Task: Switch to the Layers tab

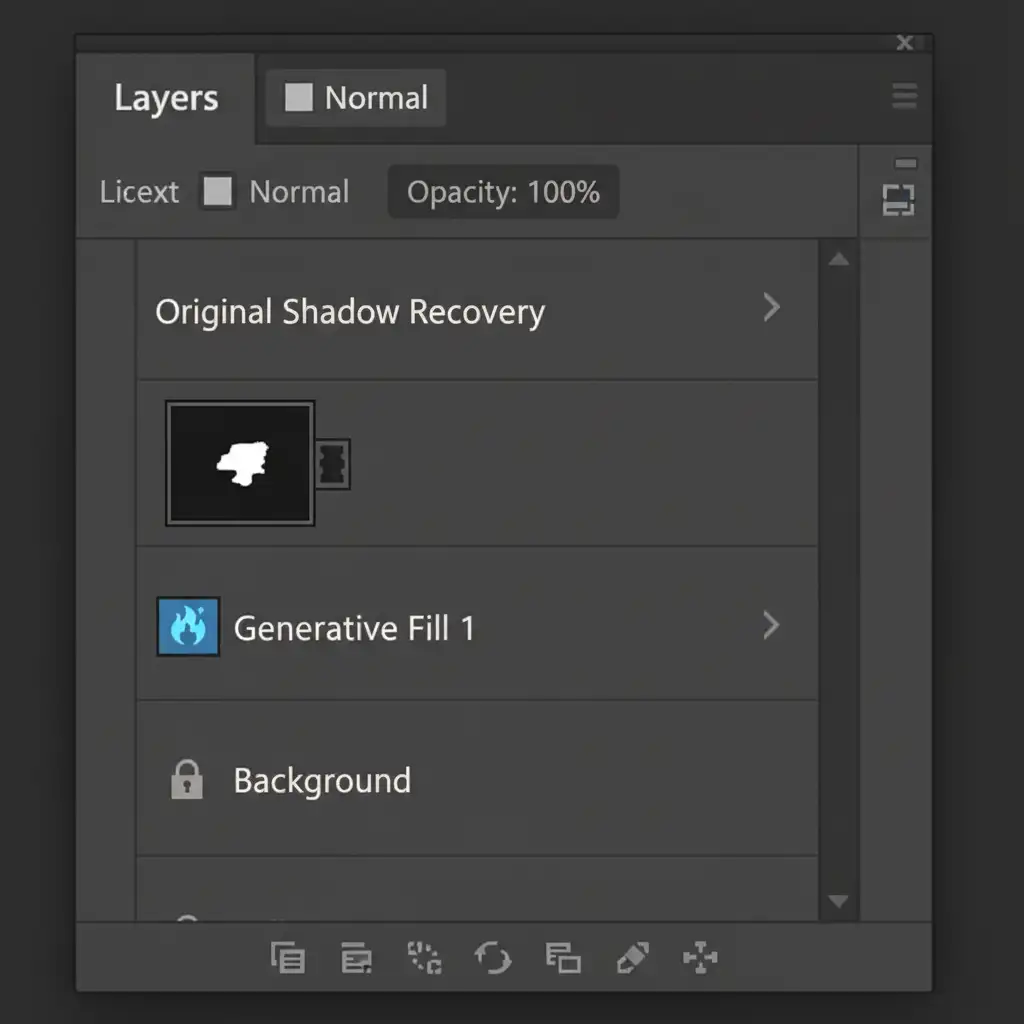Action: (166, 98)
